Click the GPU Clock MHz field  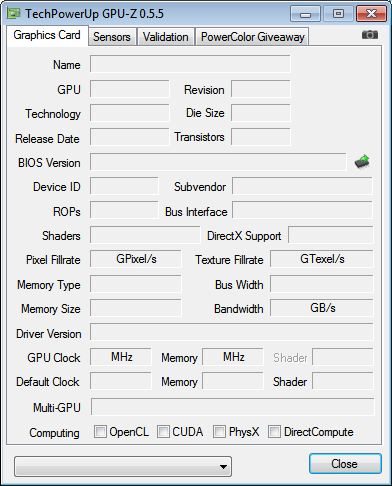pos(121,357)
